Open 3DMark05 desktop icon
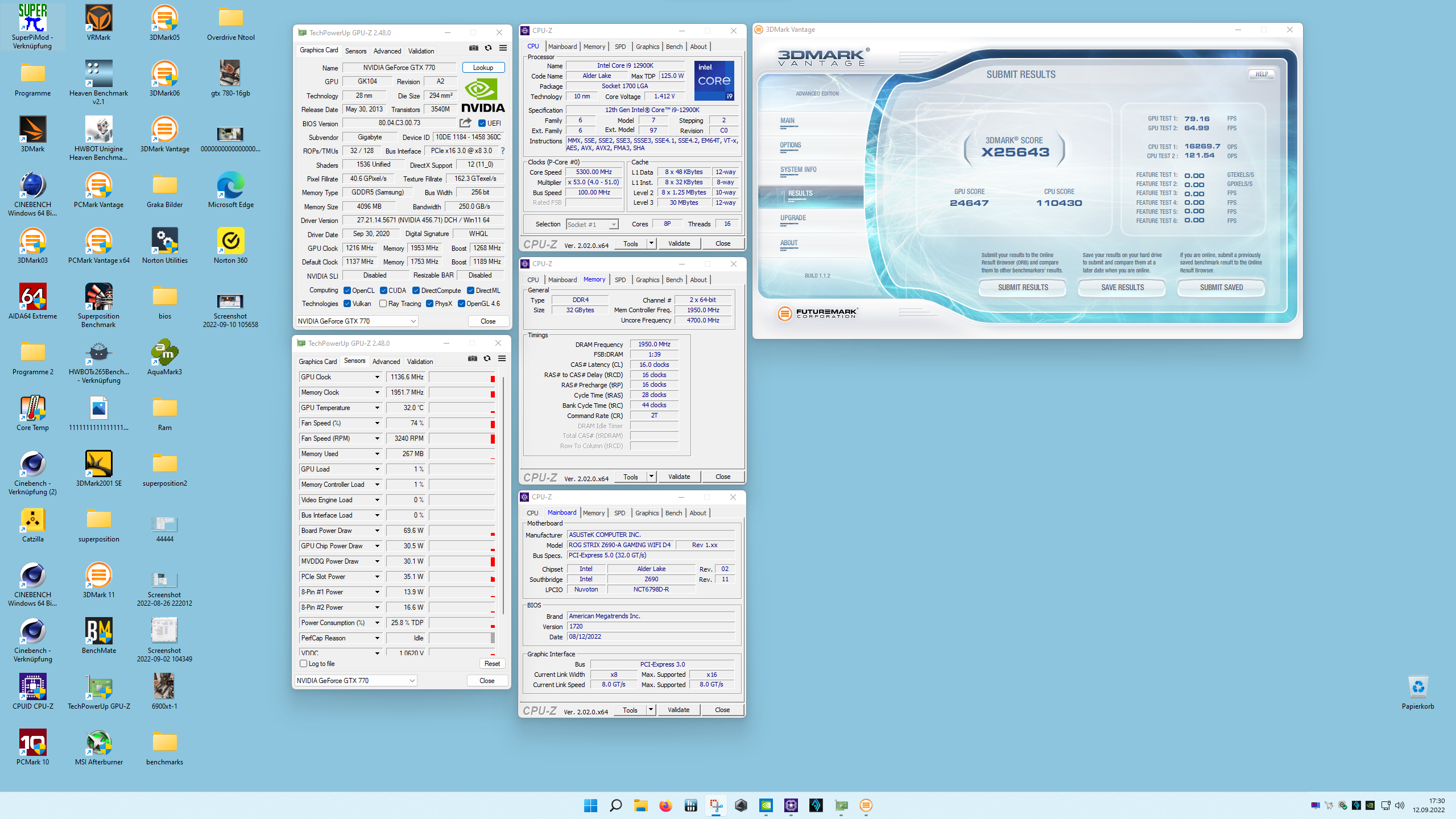The height and width of the screenshot is (819, 1456). point(165,23)
